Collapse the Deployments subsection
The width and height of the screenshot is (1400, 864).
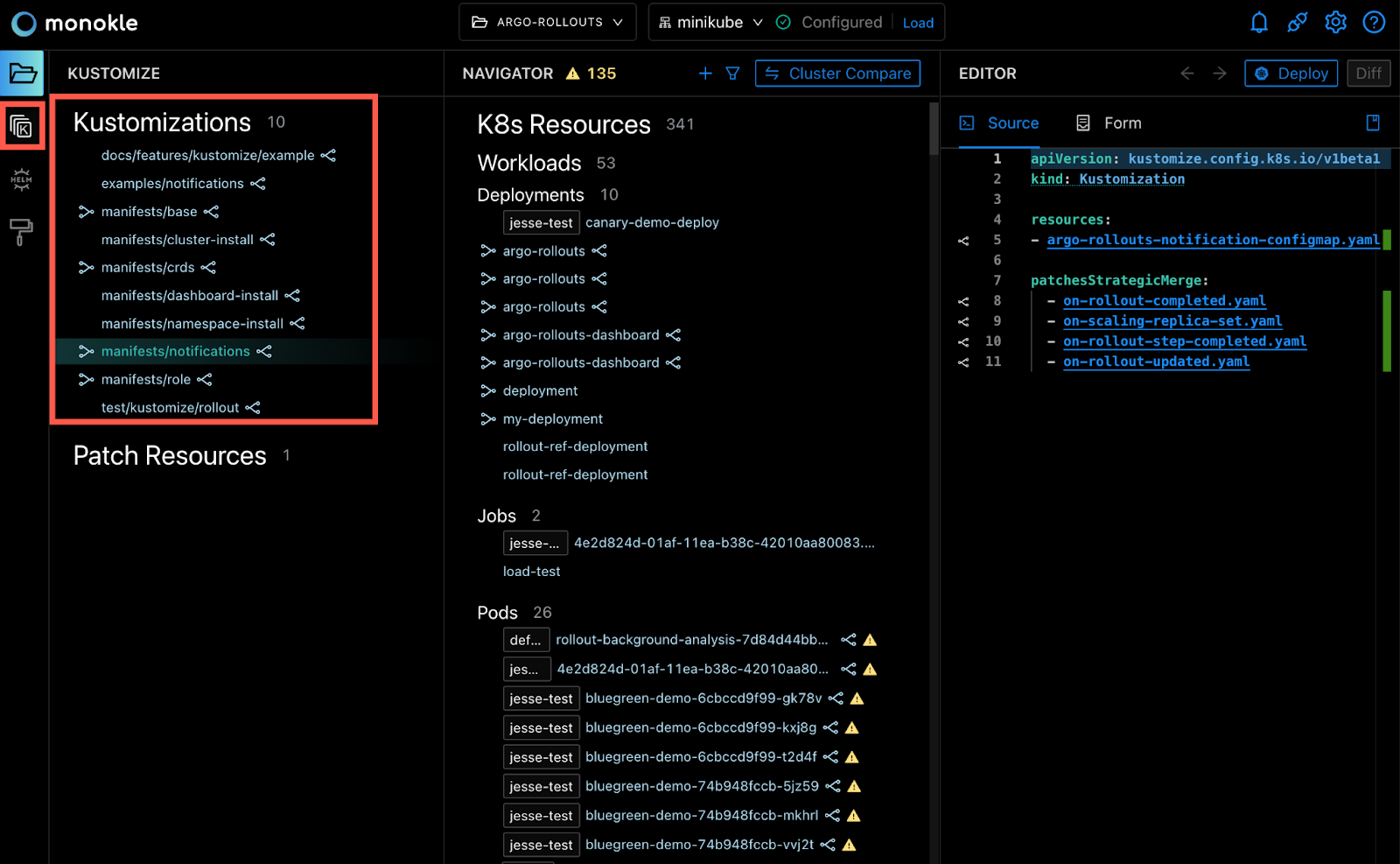(x=530, y=195)
